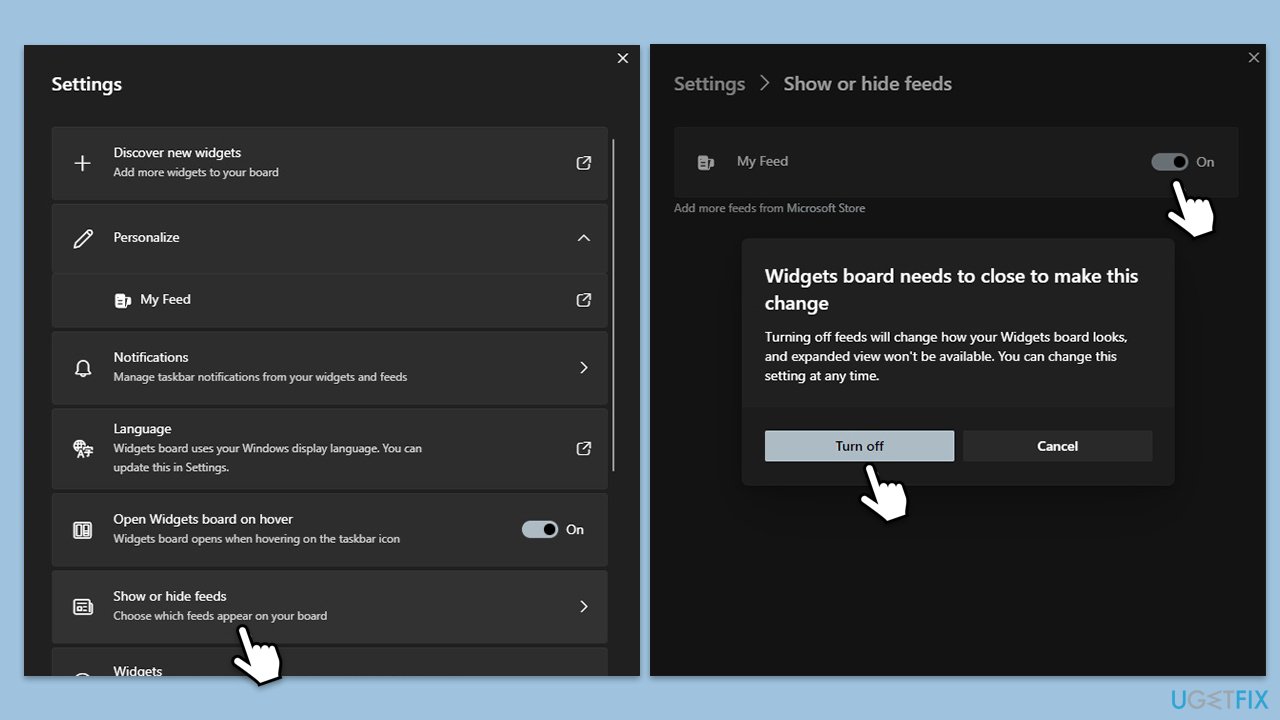Collapse the Personalize section chevron
This screenshot has width=1280, height=720.
584,238
